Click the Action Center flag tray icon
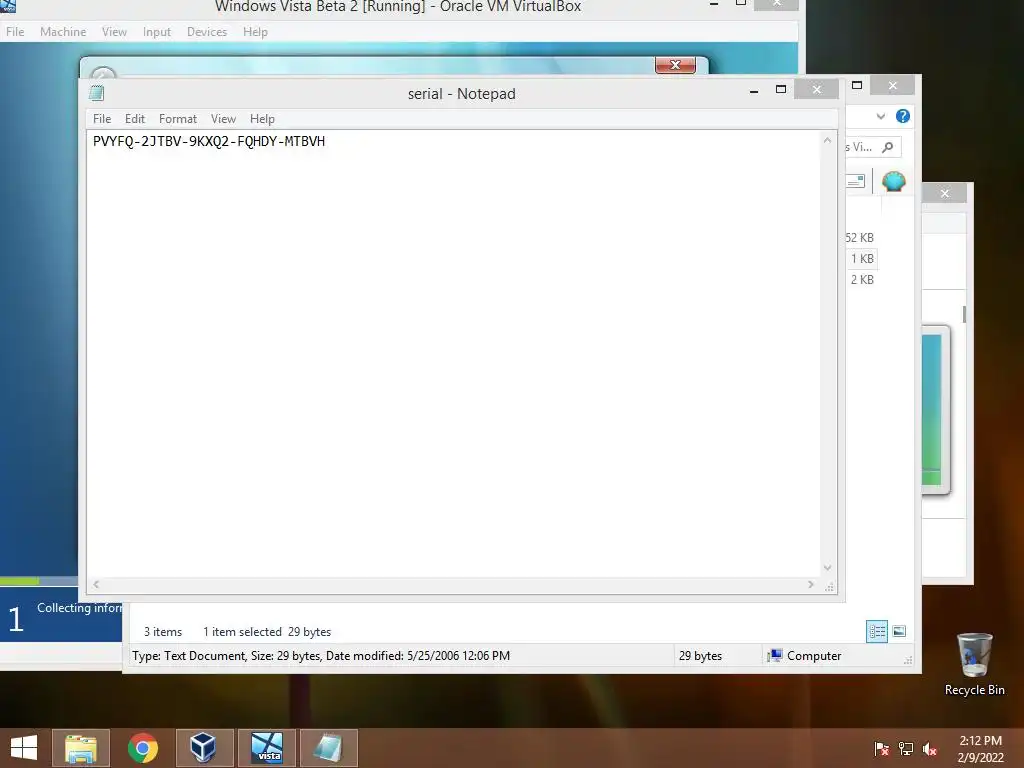This screenshot has height=768, width=1024. tap(882, 749)
